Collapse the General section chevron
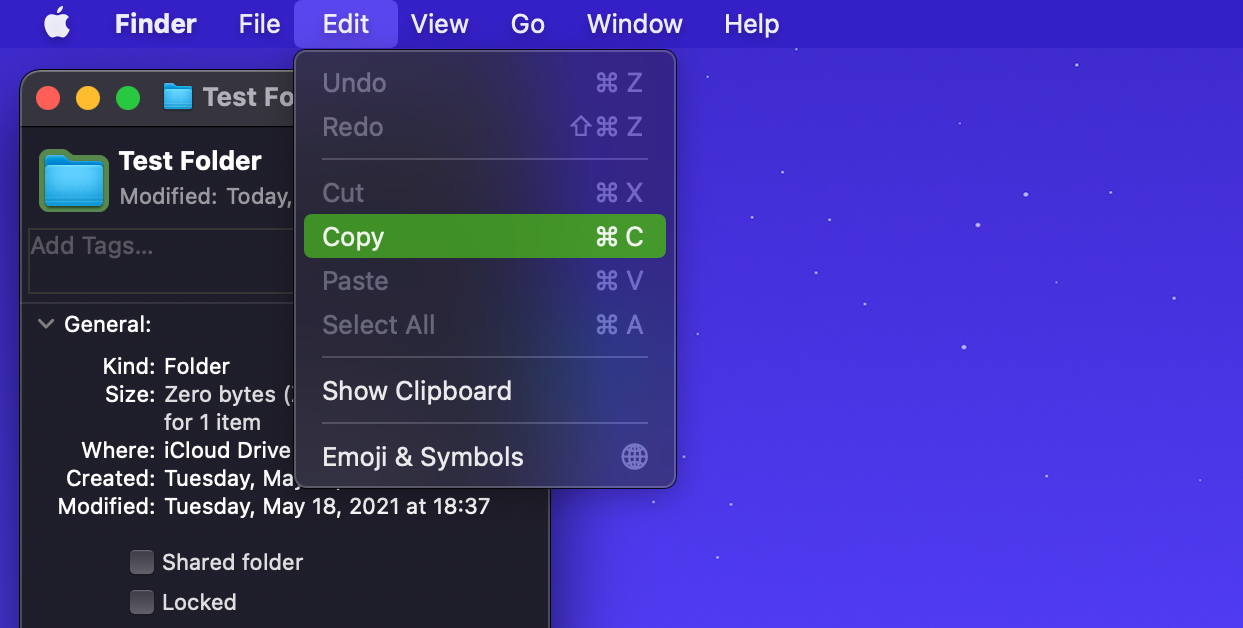The image size is (1243, 628). (x=45, y=324)
